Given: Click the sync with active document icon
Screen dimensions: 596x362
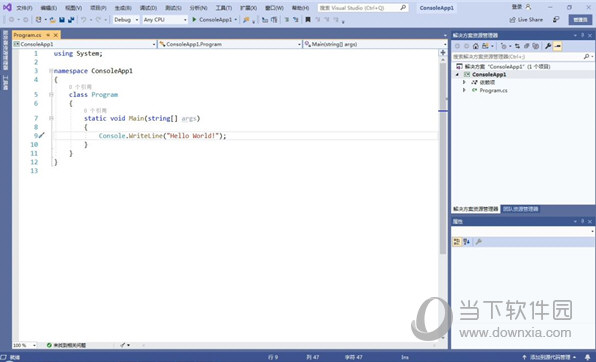Looking at the screenshot, I should (x=517, y=46).
